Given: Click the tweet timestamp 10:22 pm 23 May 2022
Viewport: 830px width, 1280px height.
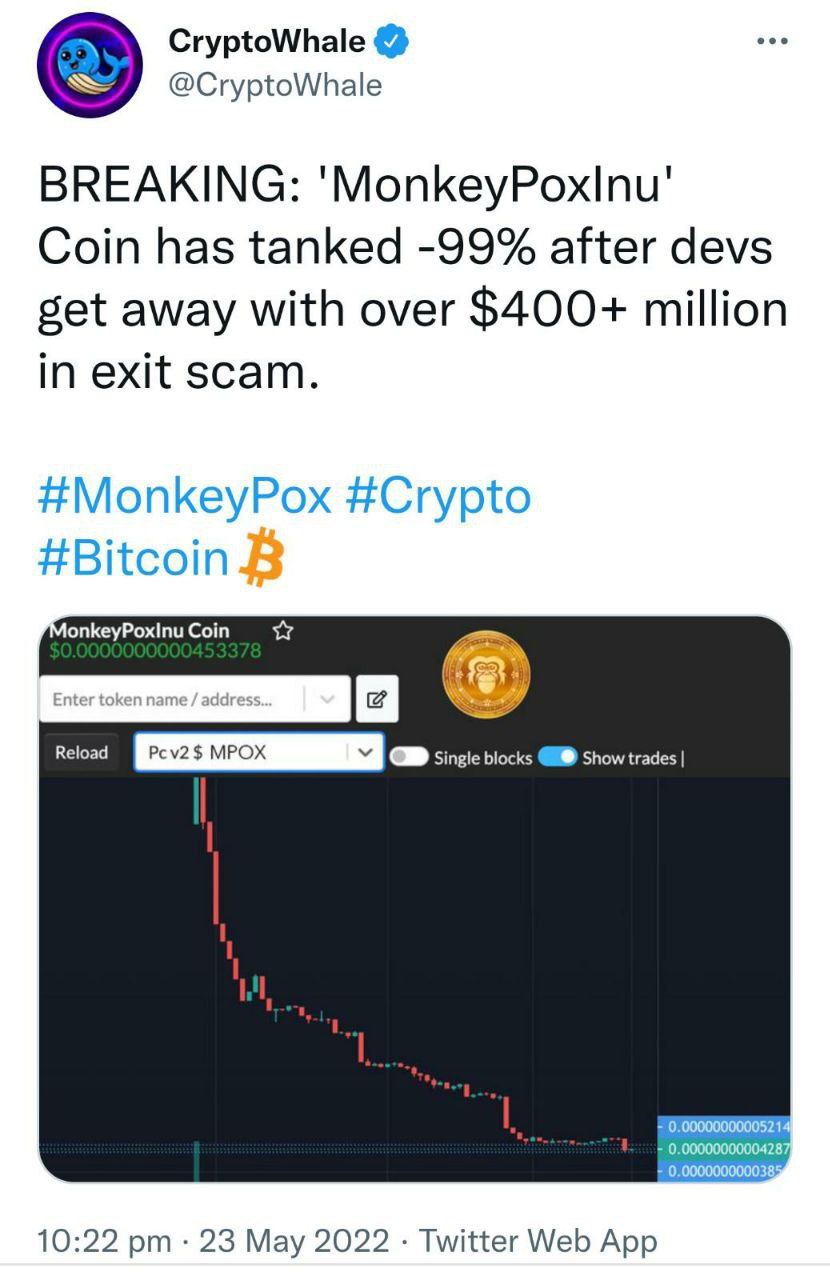Looking at the screenshot, I should click(x=212, y=1241).
